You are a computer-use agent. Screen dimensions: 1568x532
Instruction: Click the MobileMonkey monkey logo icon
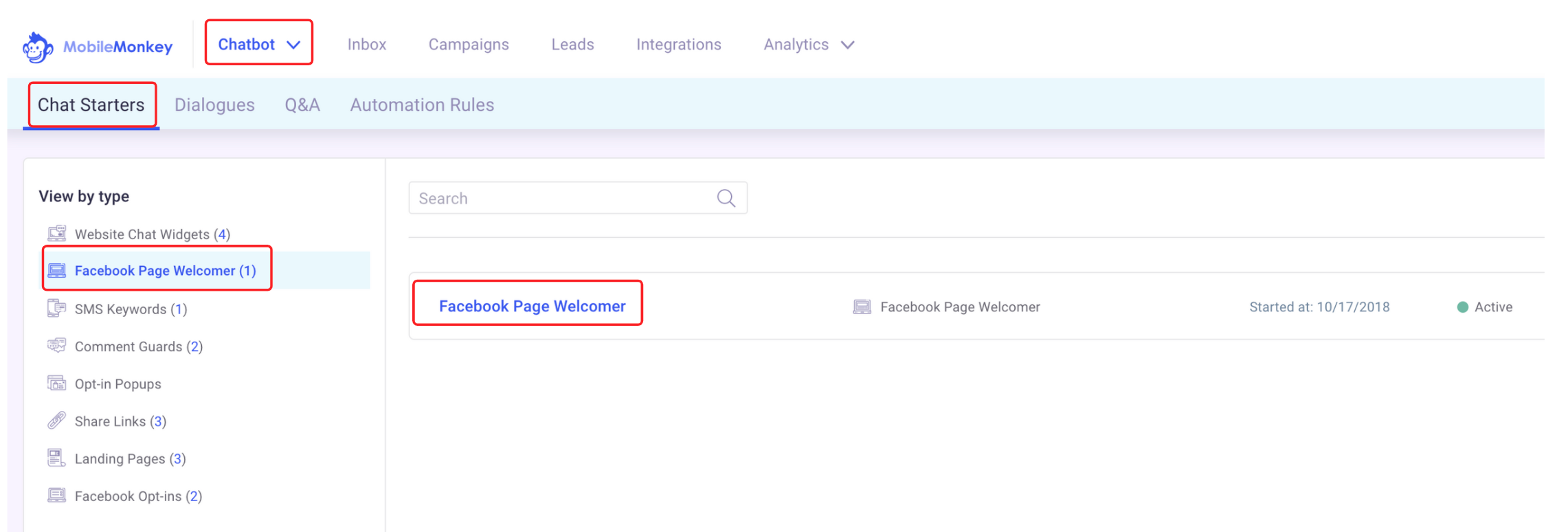coord(37,47)
